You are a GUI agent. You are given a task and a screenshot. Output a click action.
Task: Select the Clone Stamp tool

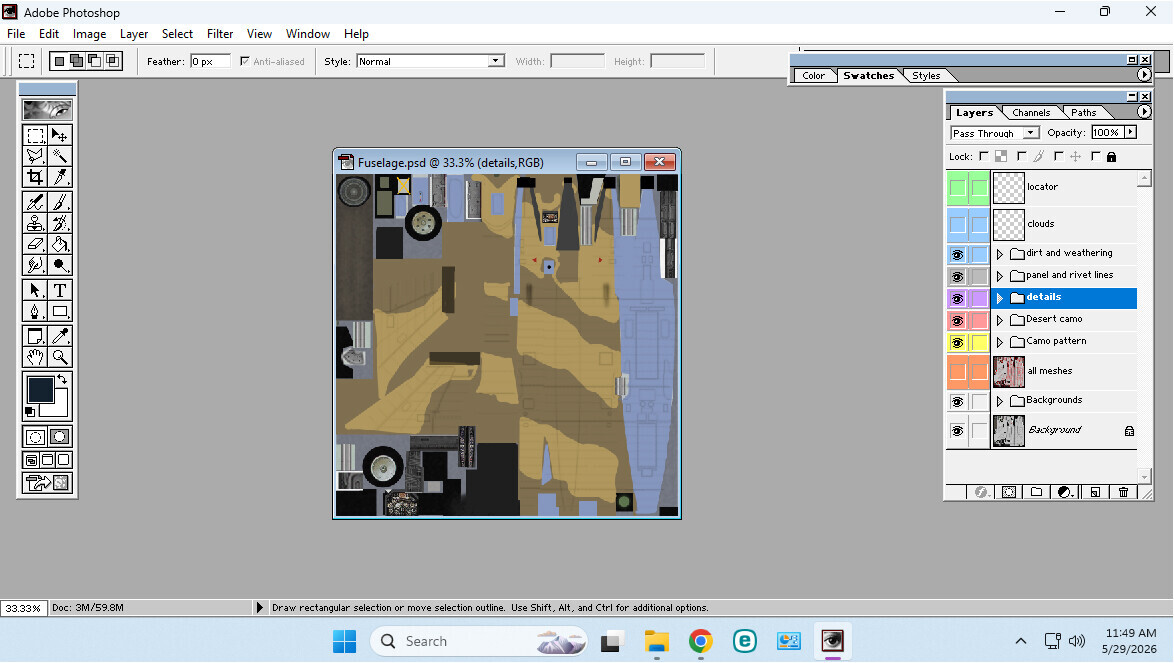pos(35,223)
